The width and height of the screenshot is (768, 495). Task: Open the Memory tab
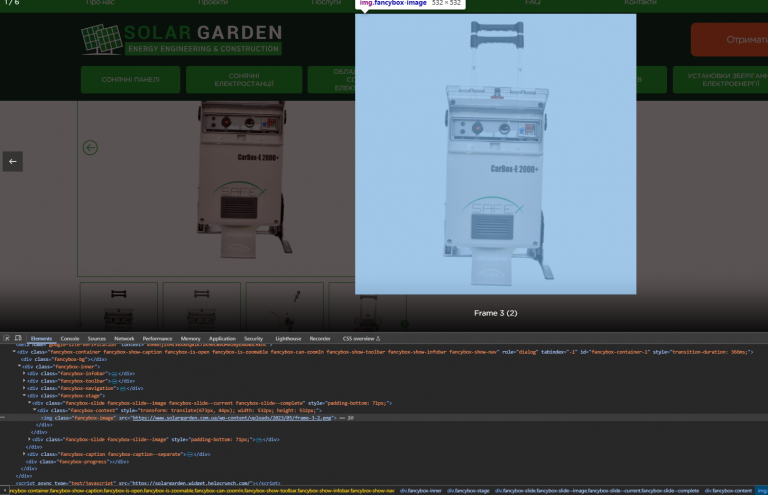click(191, 338)
